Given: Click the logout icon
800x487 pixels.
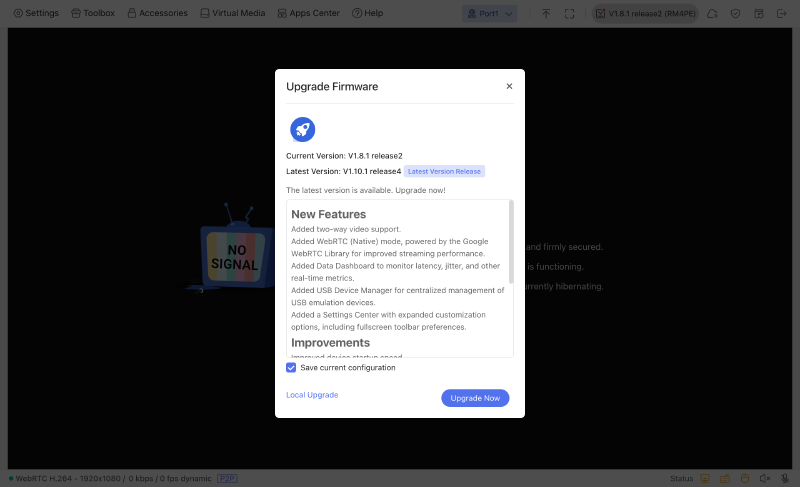Looking at the screenshot, I should (782, 14).
